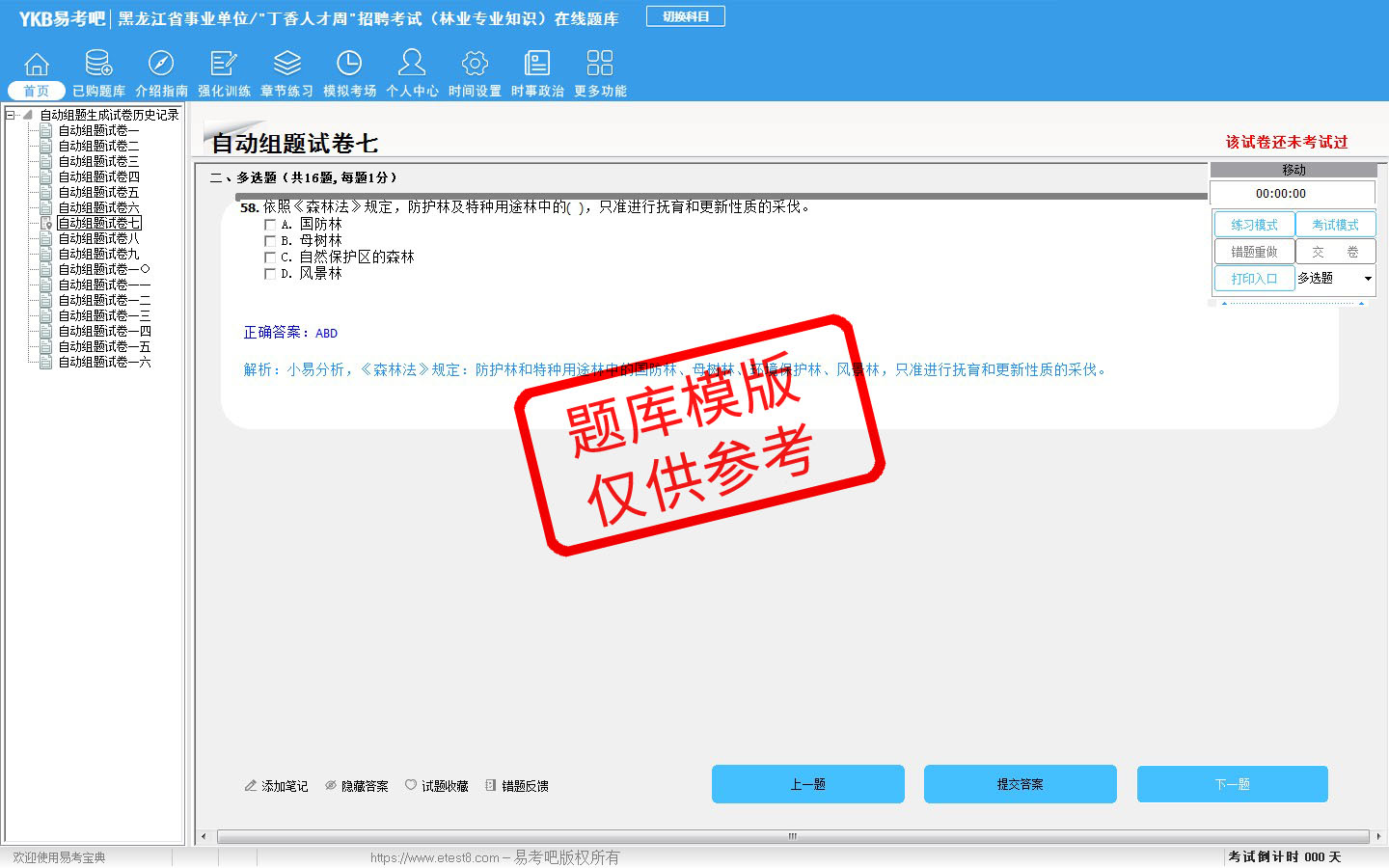
Task: Click the horizontal scrollbar right arrow
Action: pyautogui.click(x=1378, y=836)
